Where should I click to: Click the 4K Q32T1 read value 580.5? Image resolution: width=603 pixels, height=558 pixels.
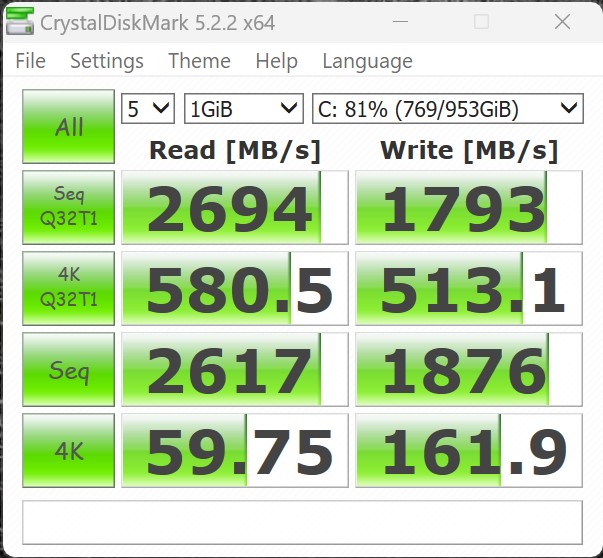click(235, 288)
